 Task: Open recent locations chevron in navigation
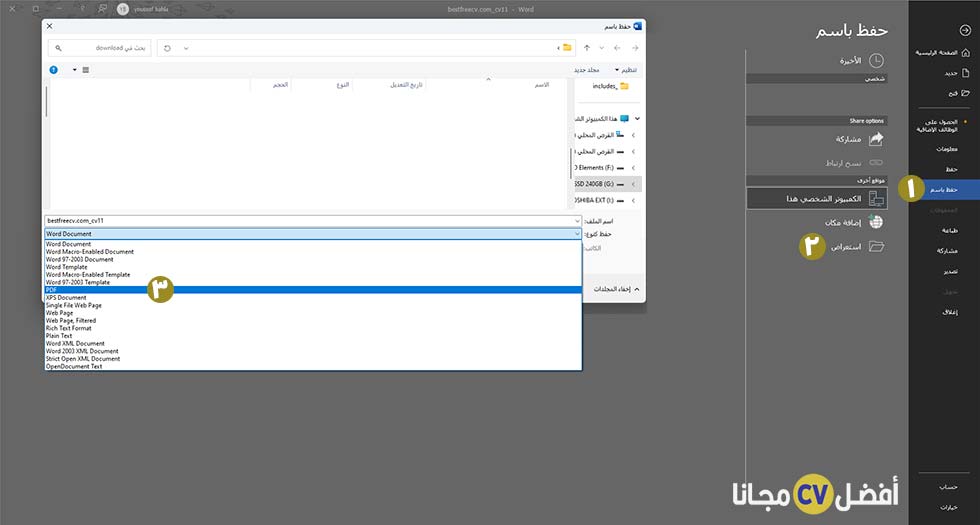click(x=601, y=48)
